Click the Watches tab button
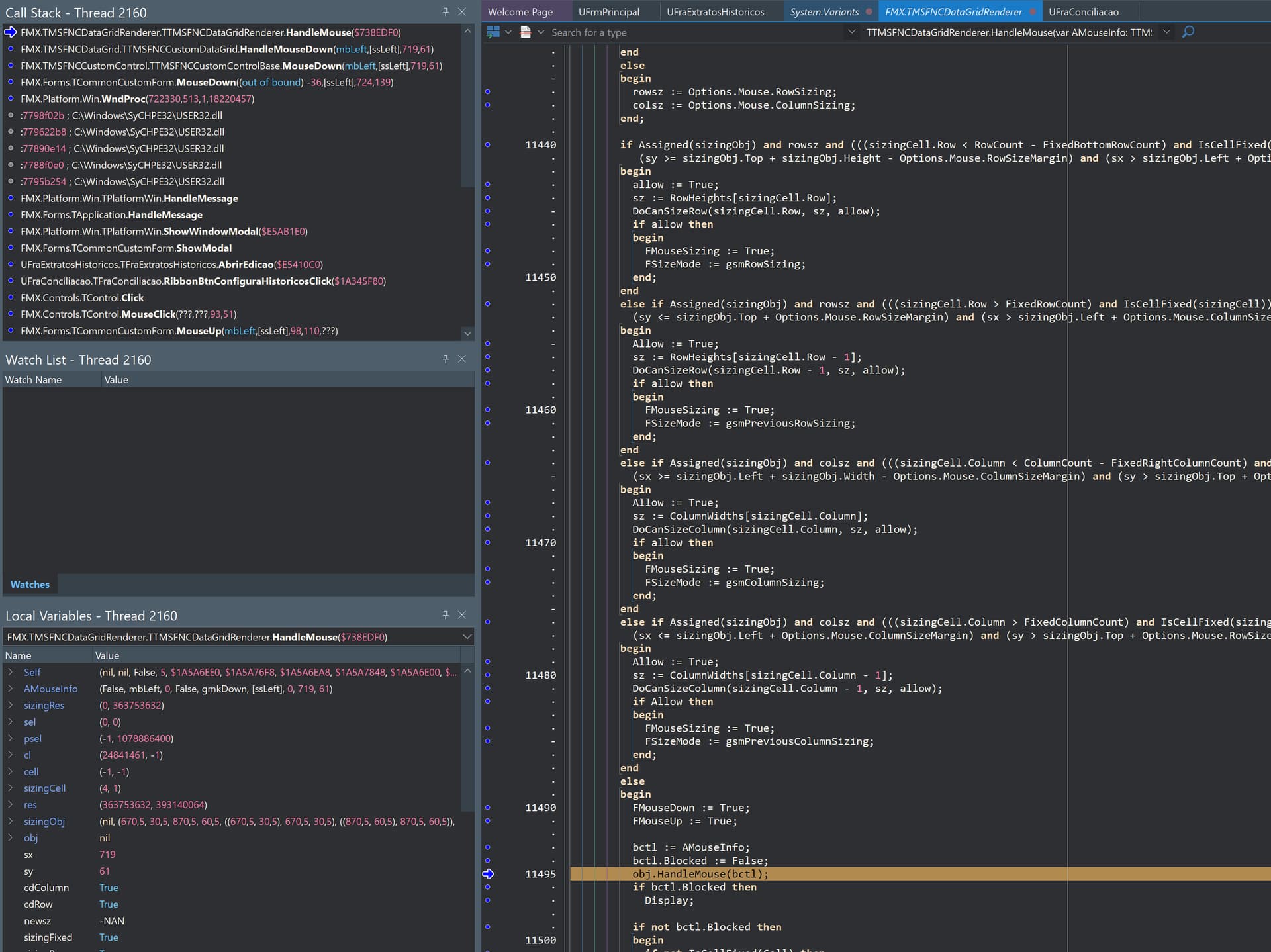The width and height of the screenshot is (1271, 952). (30, 585)
